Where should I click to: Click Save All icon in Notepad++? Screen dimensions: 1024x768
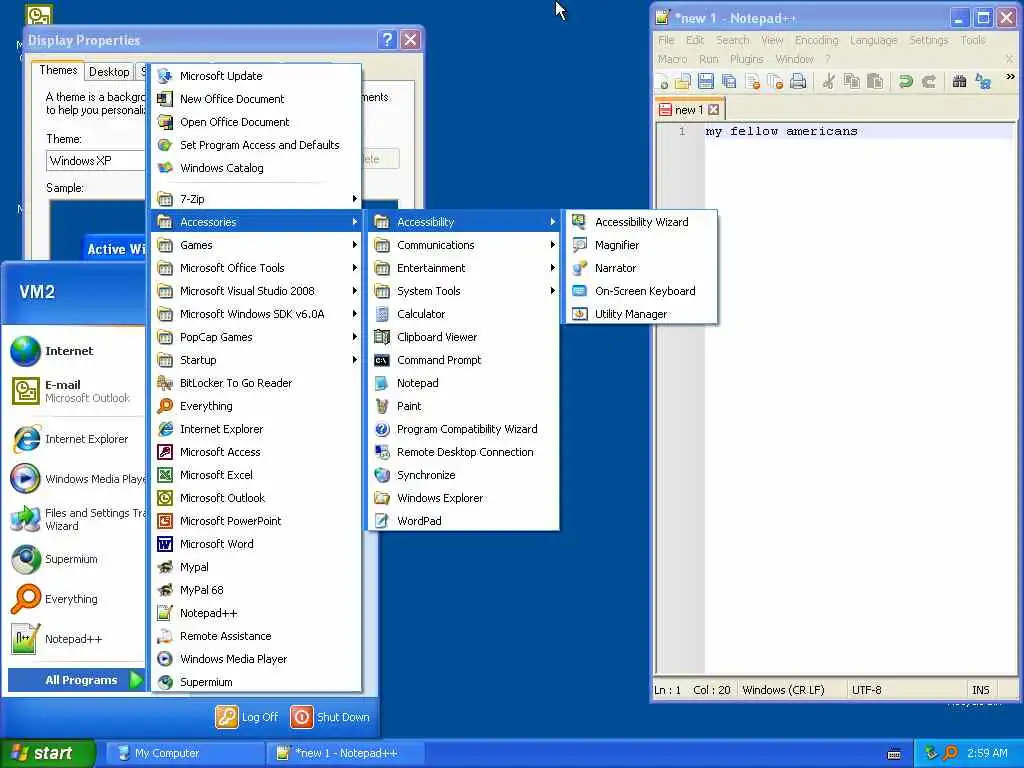729,82
